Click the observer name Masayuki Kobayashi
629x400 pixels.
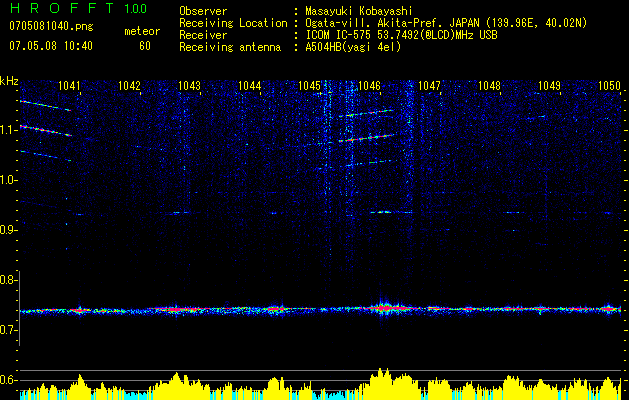359,11
